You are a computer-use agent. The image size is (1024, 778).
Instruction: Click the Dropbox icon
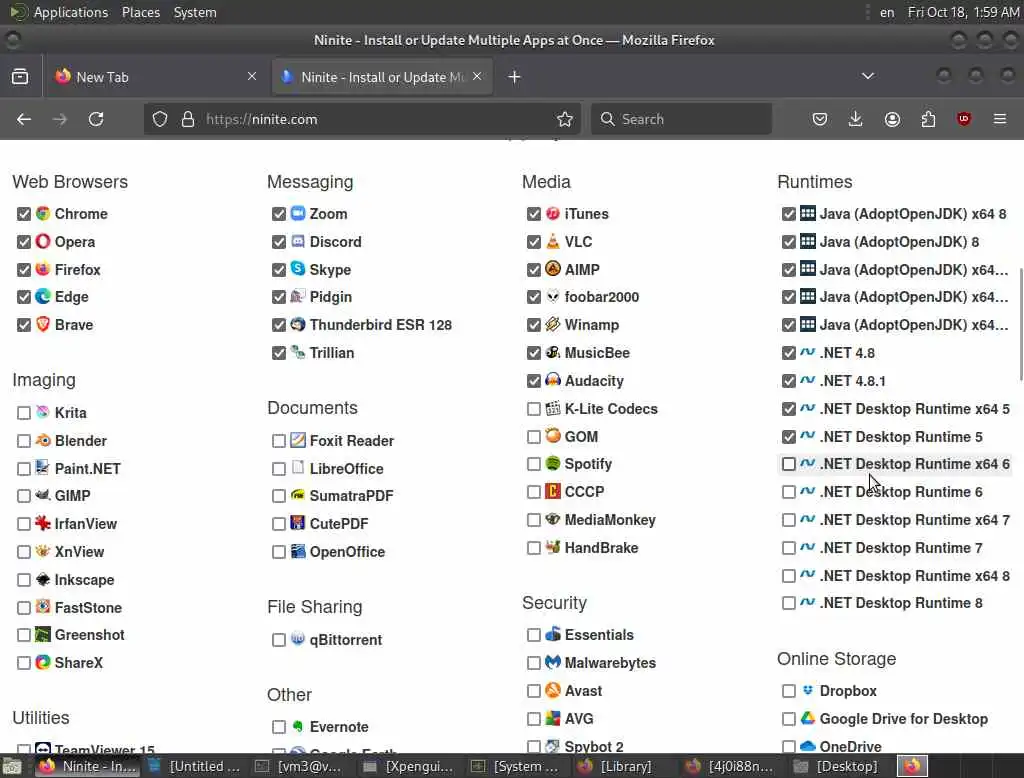808,690
